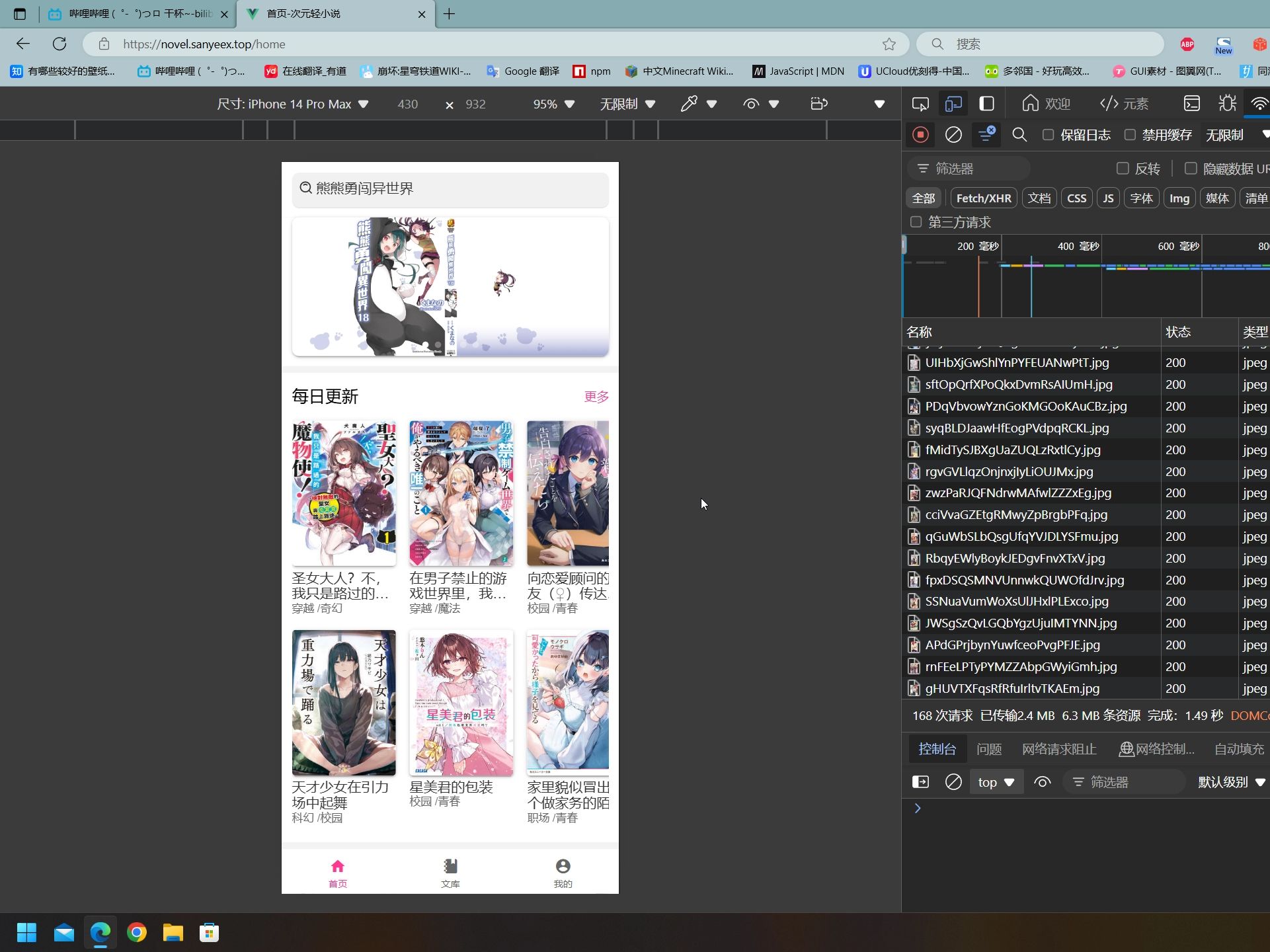
Task: Click the live expression eye icon in console
Action: click(x=1043, y=782)
